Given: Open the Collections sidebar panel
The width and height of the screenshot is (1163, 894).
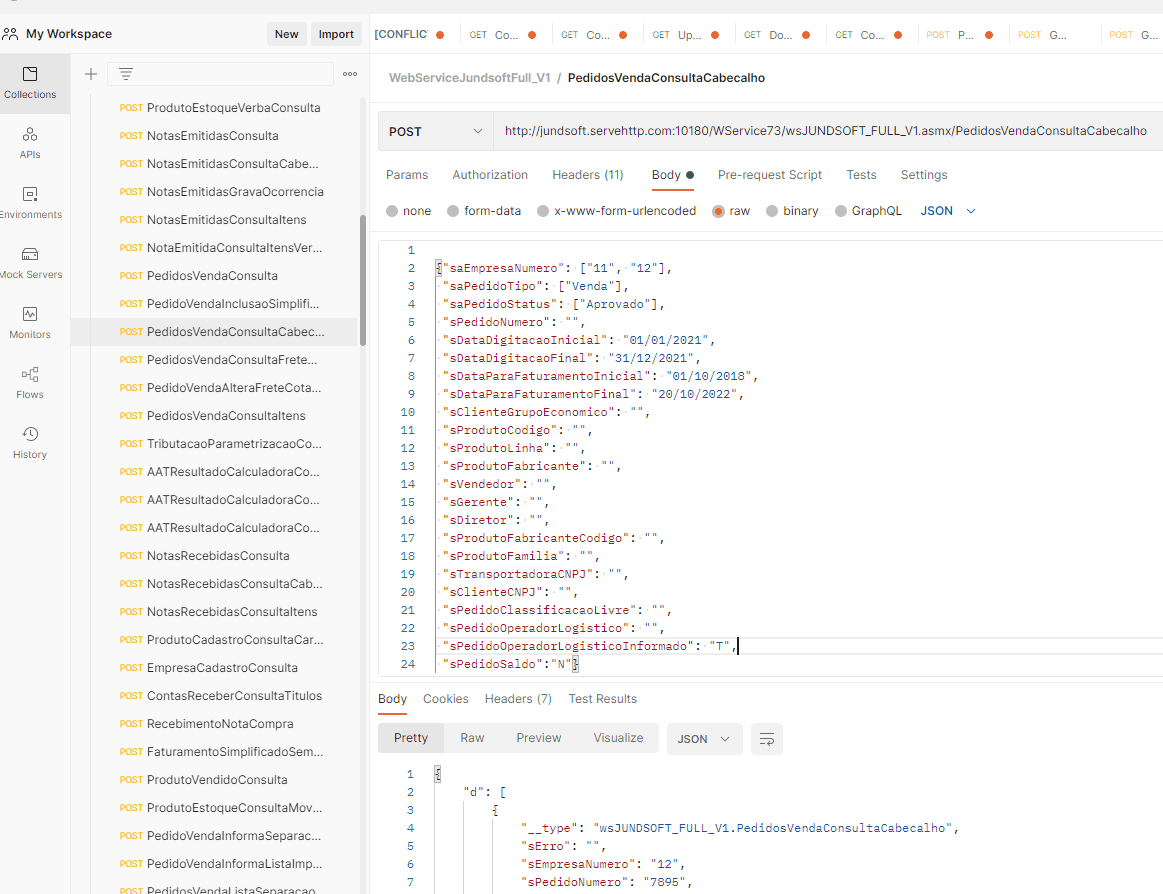Looking at the screenshot, I should point(30,83).
